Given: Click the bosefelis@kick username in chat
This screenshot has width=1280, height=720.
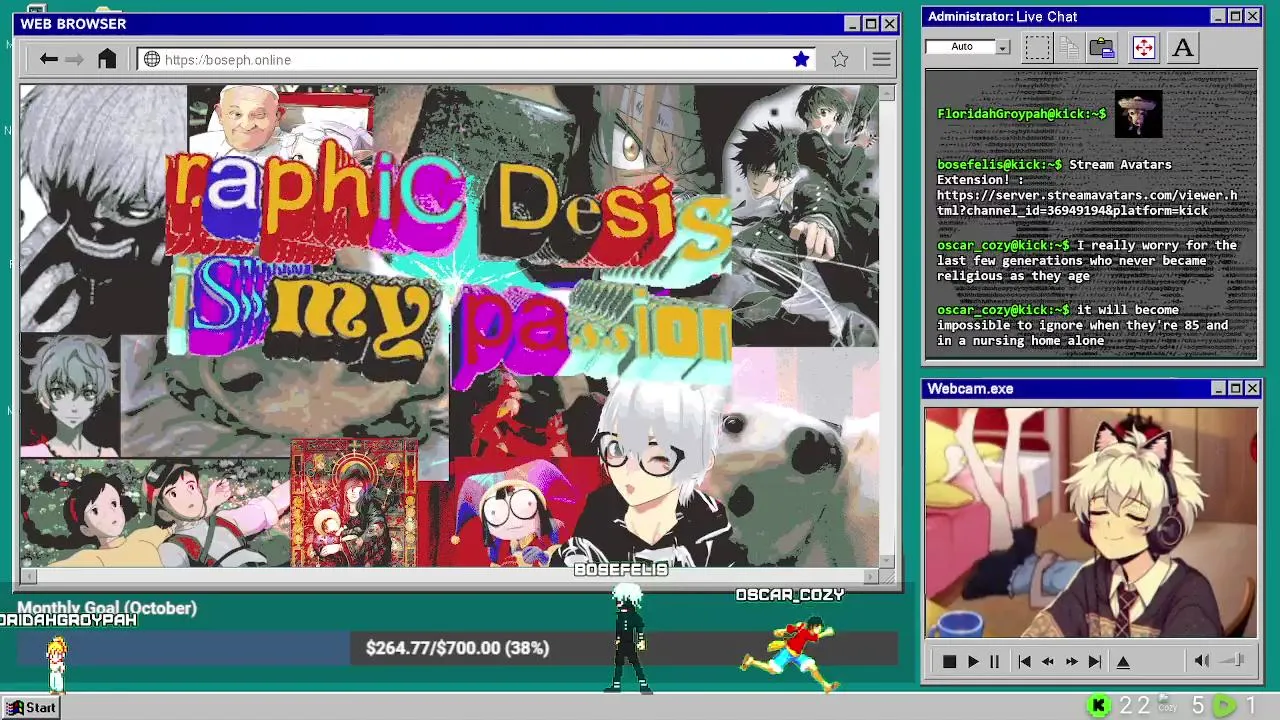Looking at the screenshot, I should pyautogui.click(x=999, y=165).
